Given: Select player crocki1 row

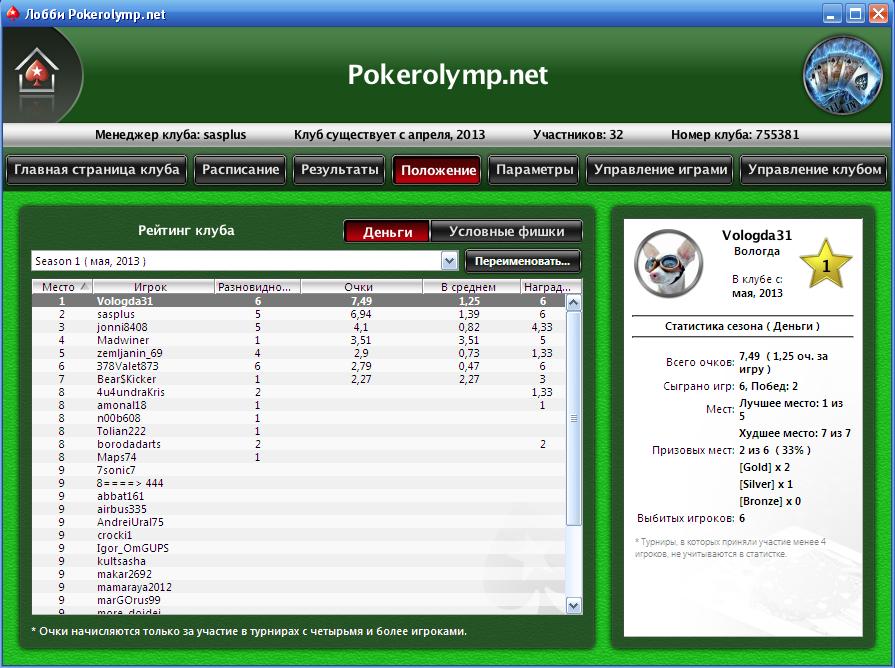Looking at the screenshot, I should [299, 535].
